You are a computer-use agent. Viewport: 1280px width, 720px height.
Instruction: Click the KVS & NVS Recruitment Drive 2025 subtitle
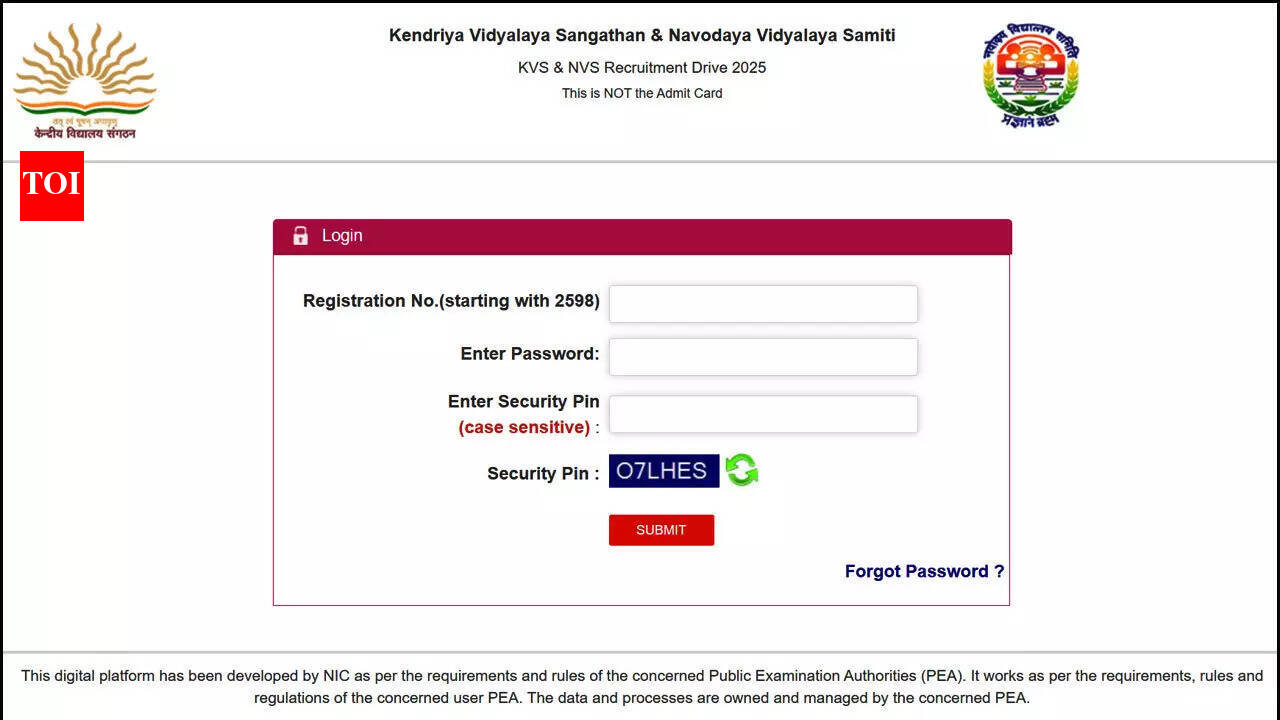[x=642, y=68]
